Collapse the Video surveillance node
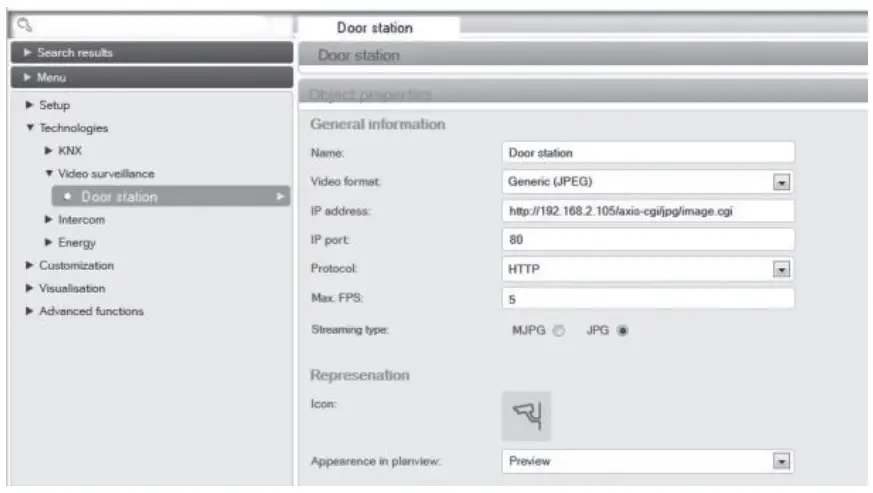Image resolution: width=873 pixels, height=493 pixels. (49, 174)
